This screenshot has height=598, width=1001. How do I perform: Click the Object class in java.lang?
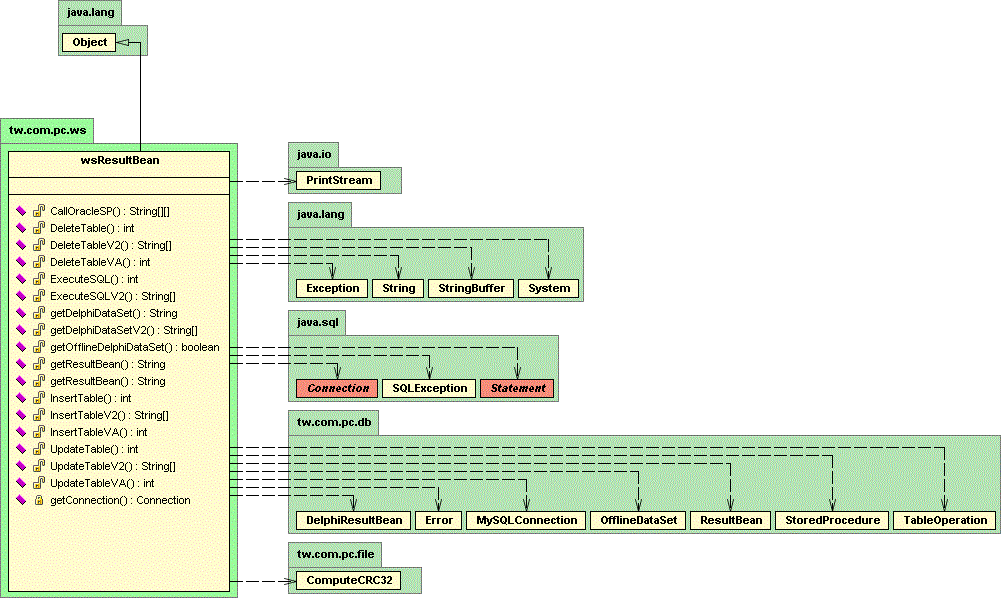pyautogui.click(x=90, y=42)
